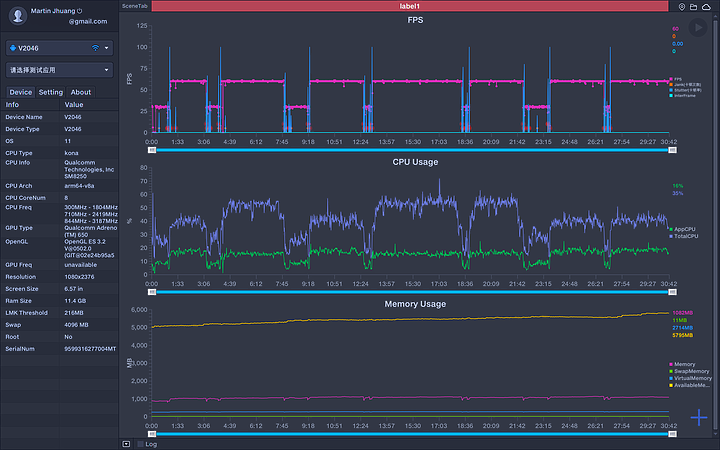Select the Root No value
720x450 pixels.
click(x=68, y=337)
